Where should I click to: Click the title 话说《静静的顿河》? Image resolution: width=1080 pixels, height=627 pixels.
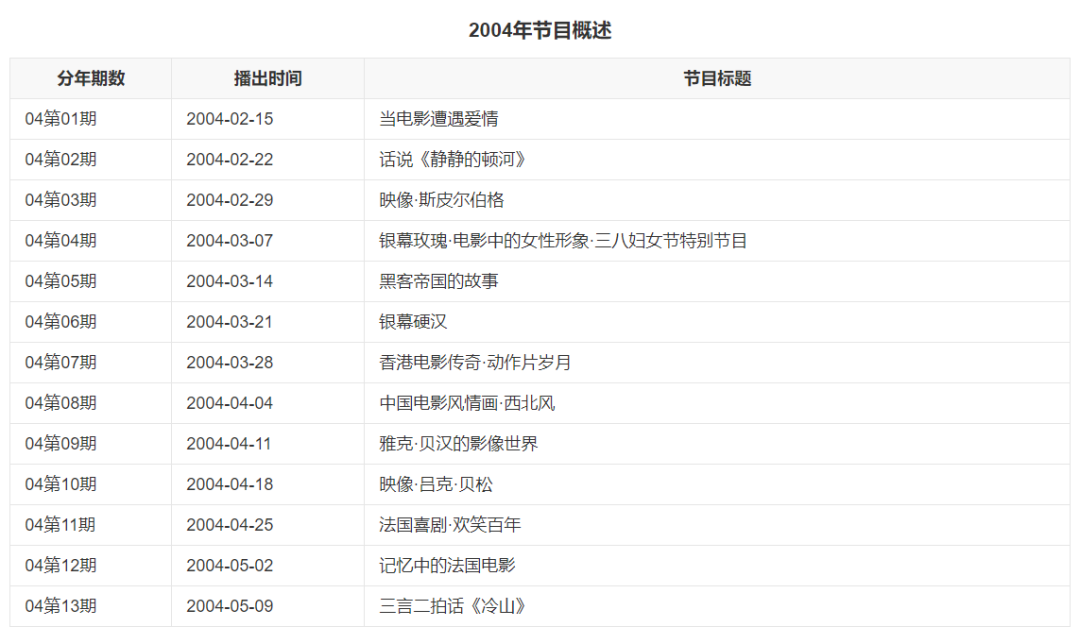pyautogui.click(x=454, y=159)
